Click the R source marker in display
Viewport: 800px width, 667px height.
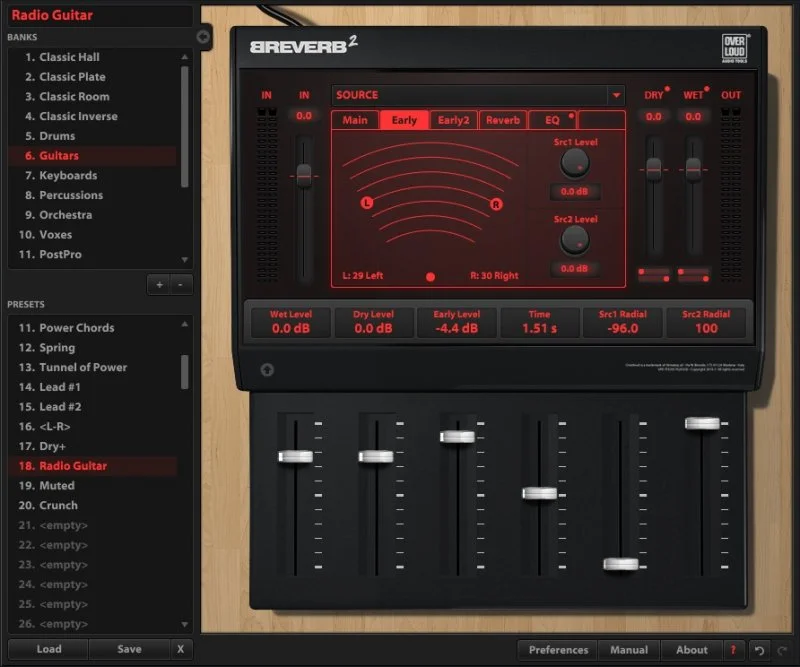pyautogui.click(x=496, y=205)
